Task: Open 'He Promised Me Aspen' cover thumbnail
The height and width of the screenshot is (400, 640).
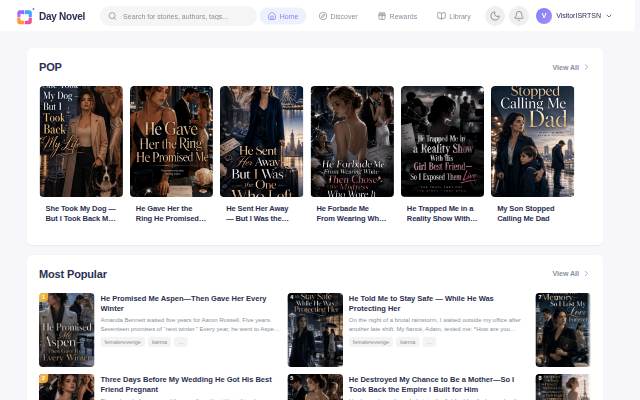Action: pos(67,330)
